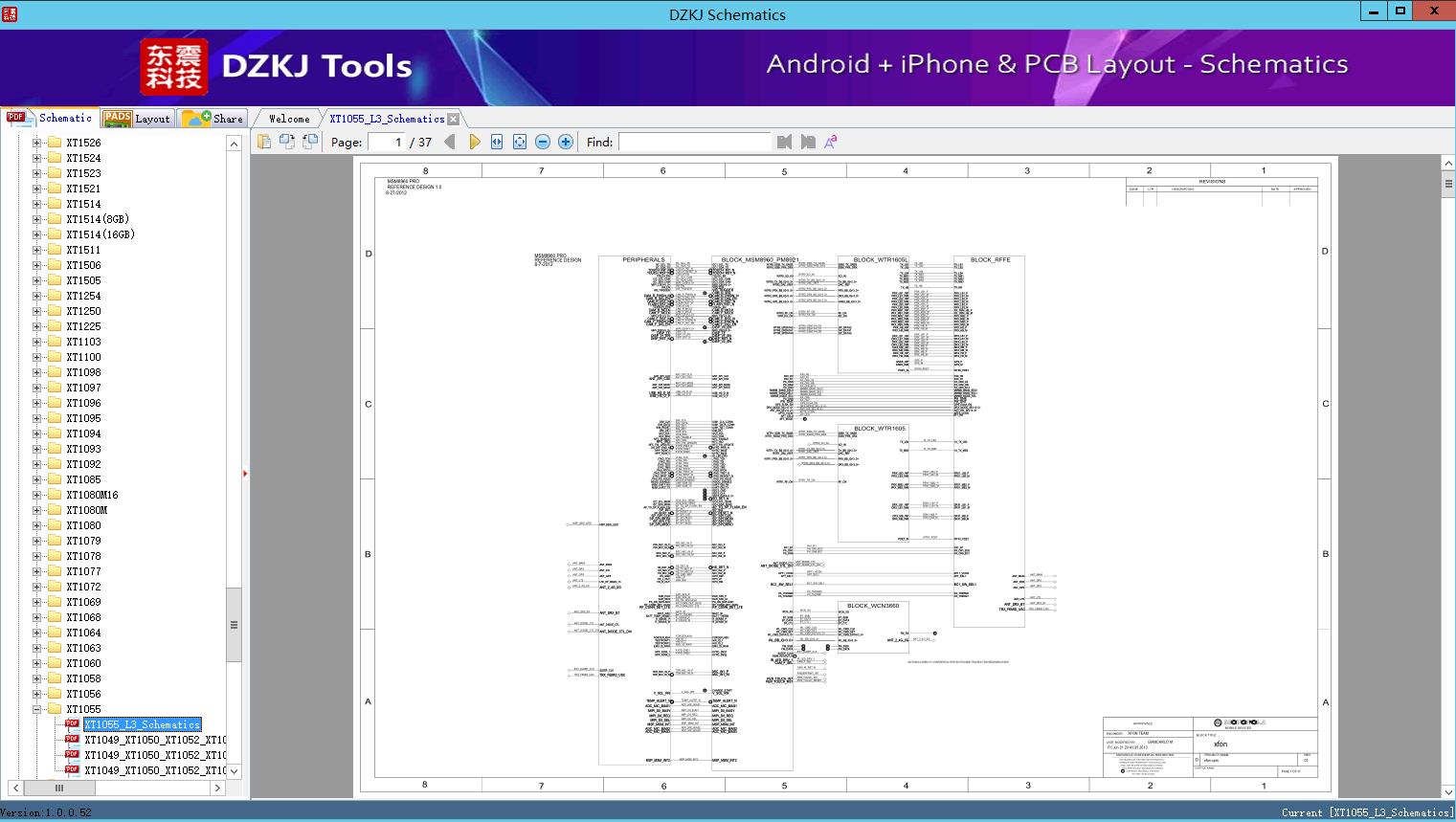Go to the next page arrow
The image size is (1456, 822).
(x=474, y=142)
